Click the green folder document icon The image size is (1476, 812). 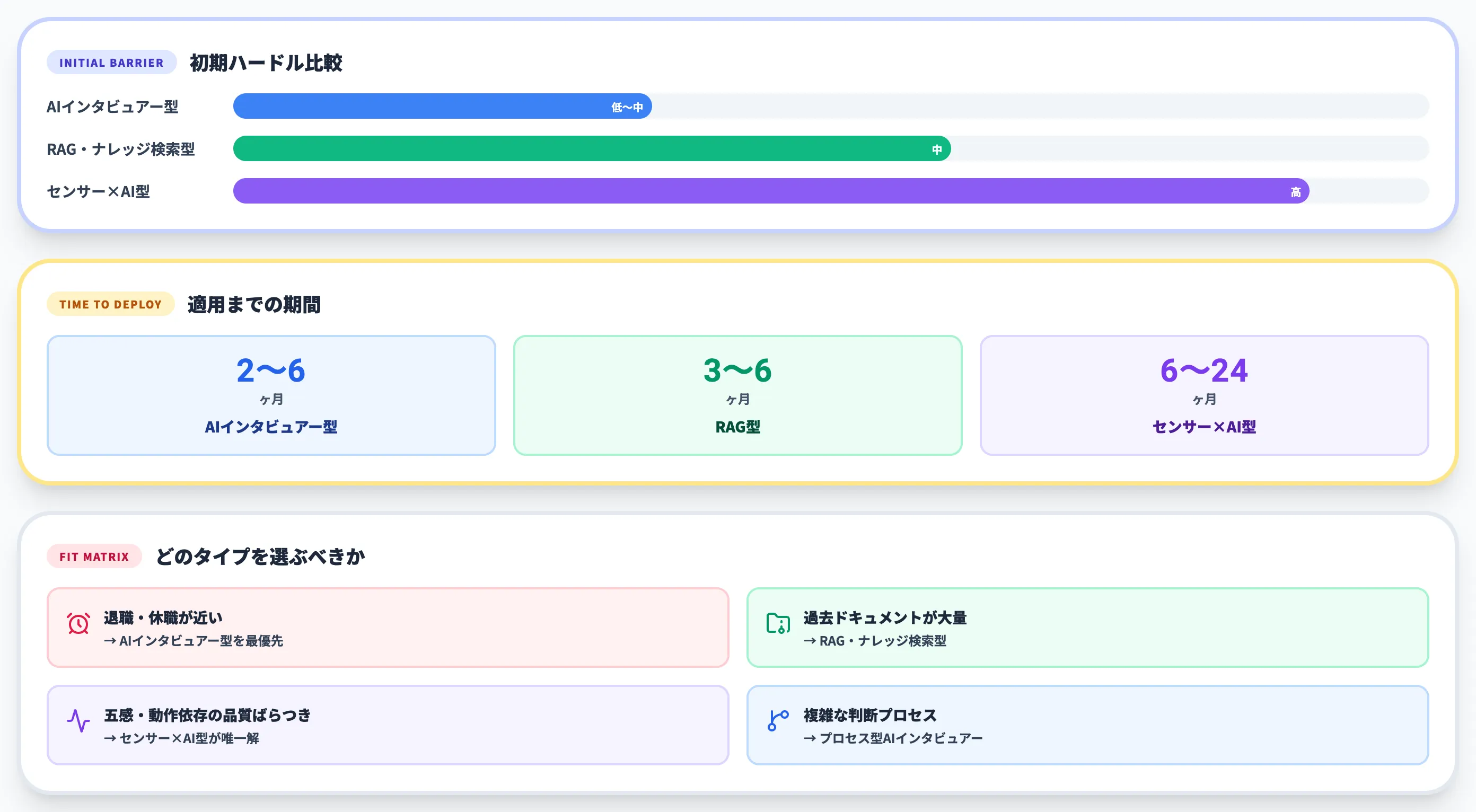pos(778,624)
